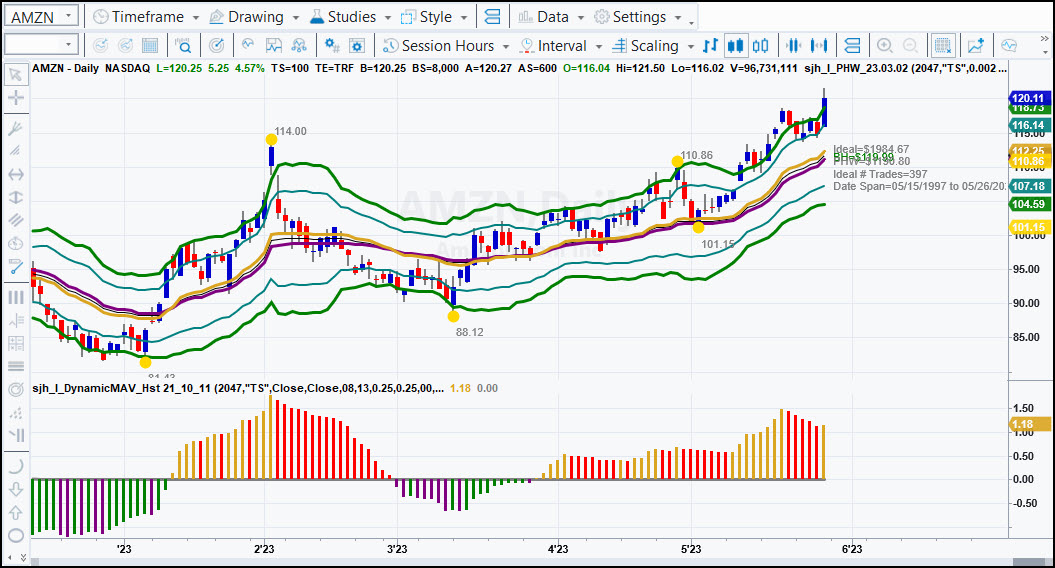The image size is (1055, 568).
Task: Zoom out with the magnifier minus icon
Action: click(910, 46)
